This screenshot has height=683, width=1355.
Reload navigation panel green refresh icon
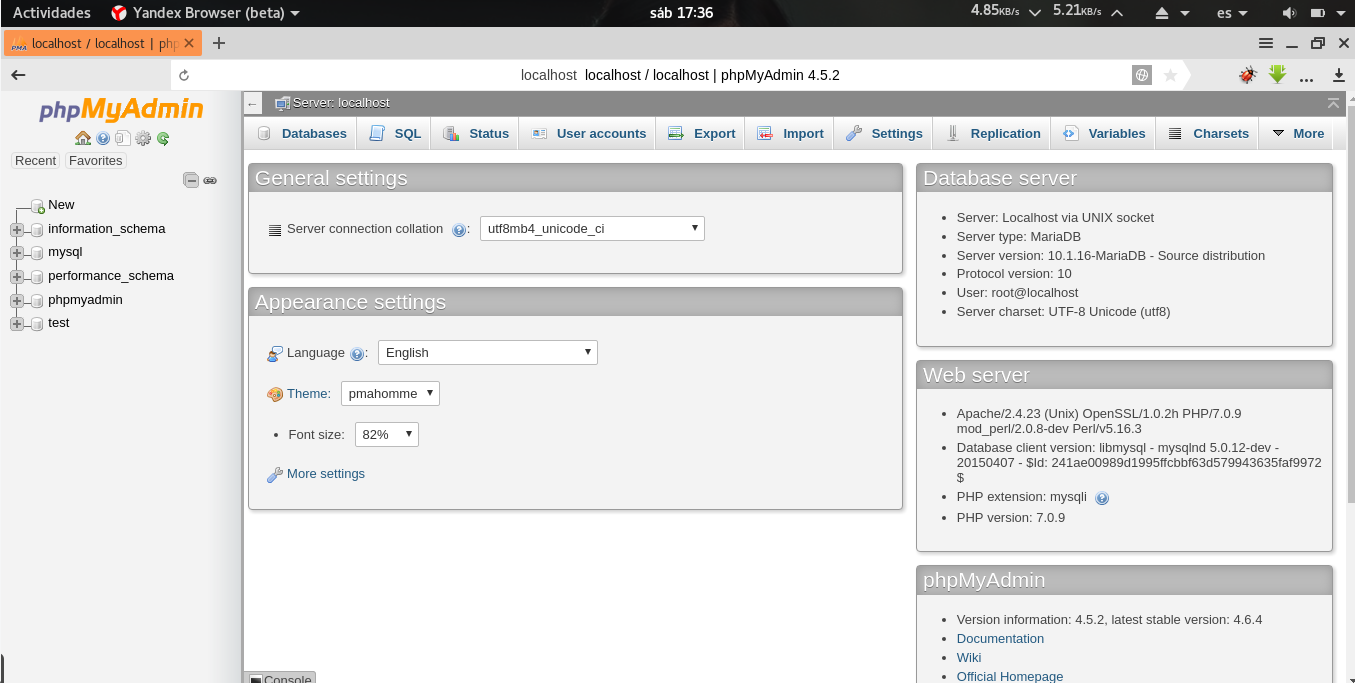pos(163,138)
